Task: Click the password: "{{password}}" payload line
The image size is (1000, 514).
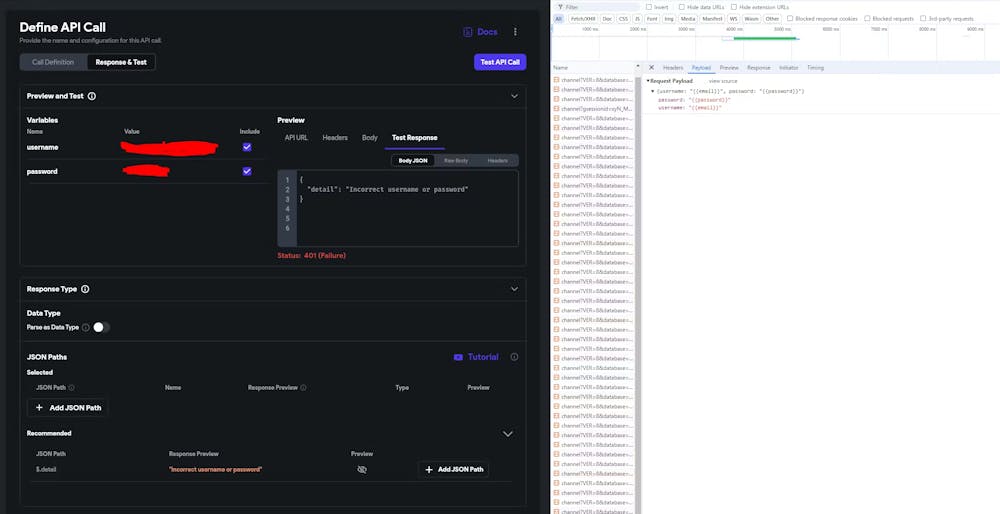Action: tap(694, 100)
